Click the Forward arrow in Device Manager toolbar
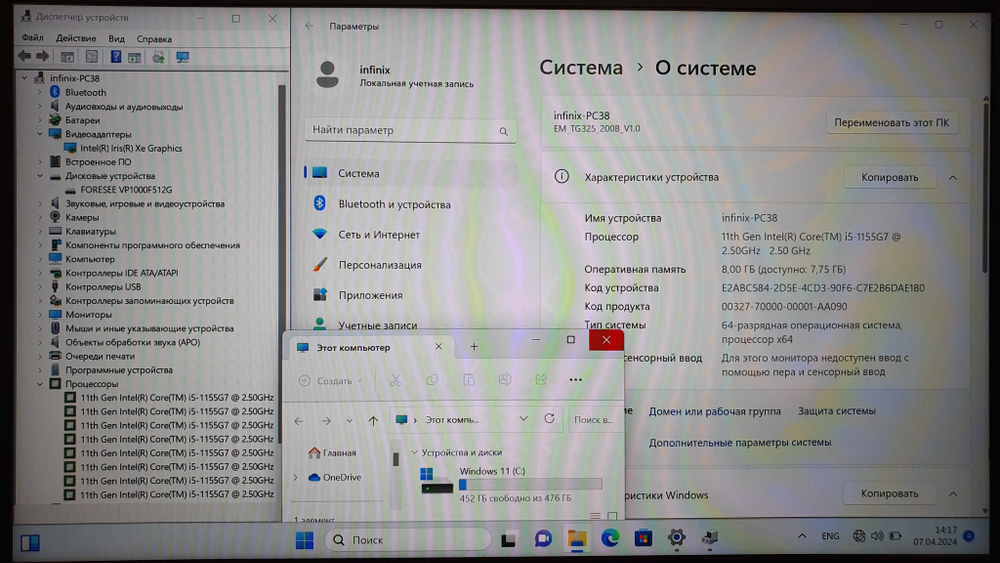Viewport: 1000px width, 563px height. click(43, 57)
